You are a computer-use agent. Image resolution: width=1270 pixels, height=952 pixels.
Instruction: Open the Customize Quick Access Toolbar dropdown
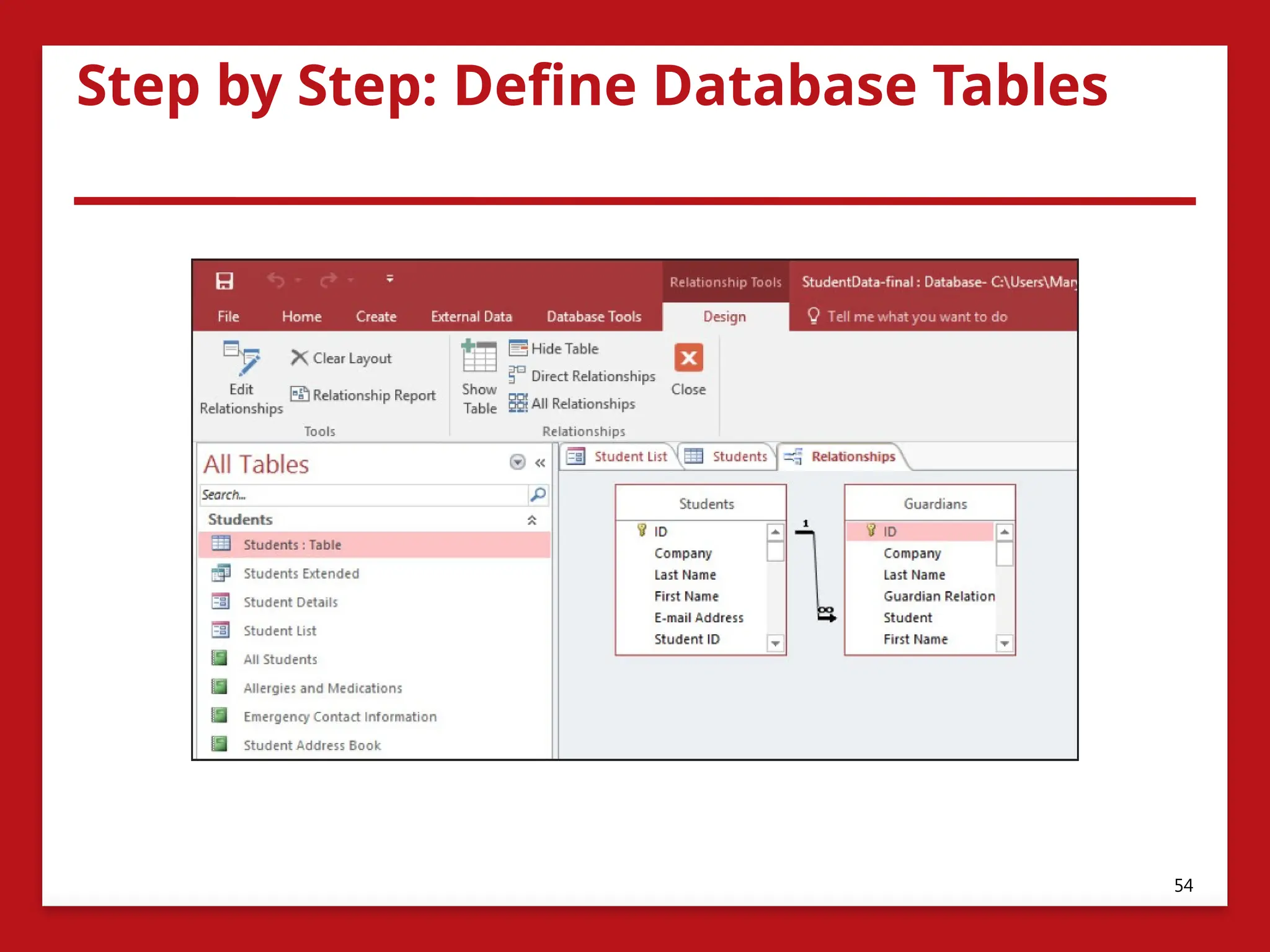click(x=389, y=279)
